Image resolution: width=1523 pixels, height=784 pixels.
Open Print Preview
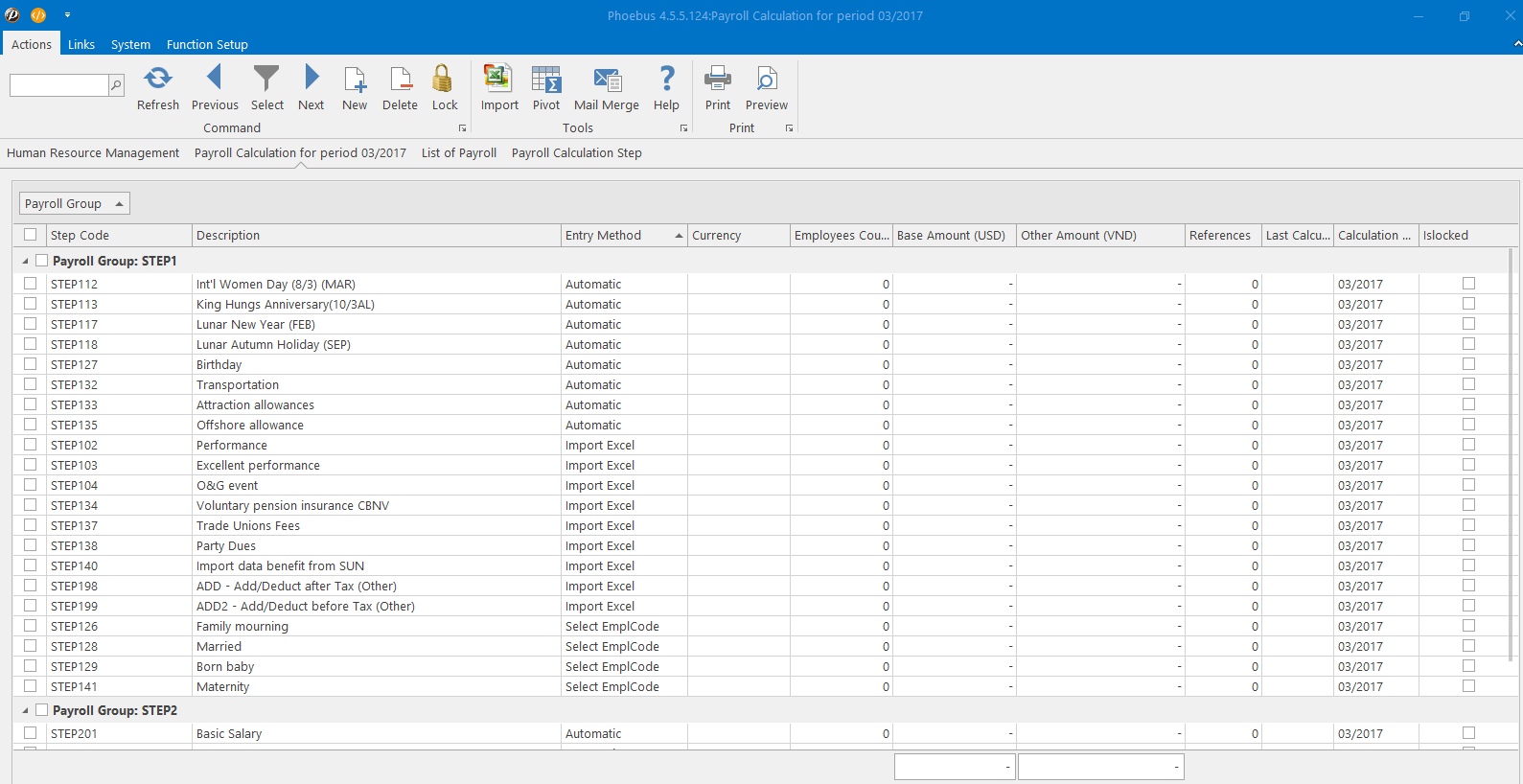tap(767, 78)
